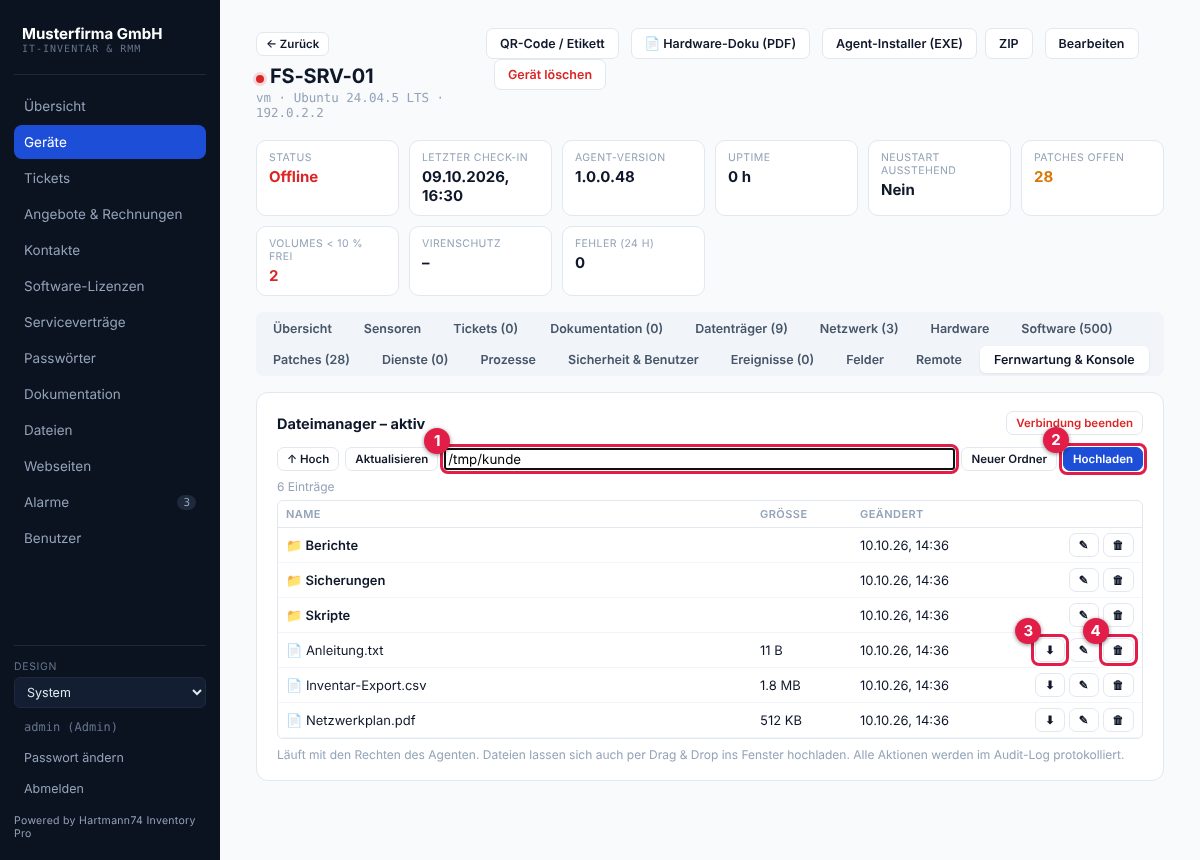Download Netzwerkplan.pdf
The image size is (1200, 860).
[x=1049, y=720]
